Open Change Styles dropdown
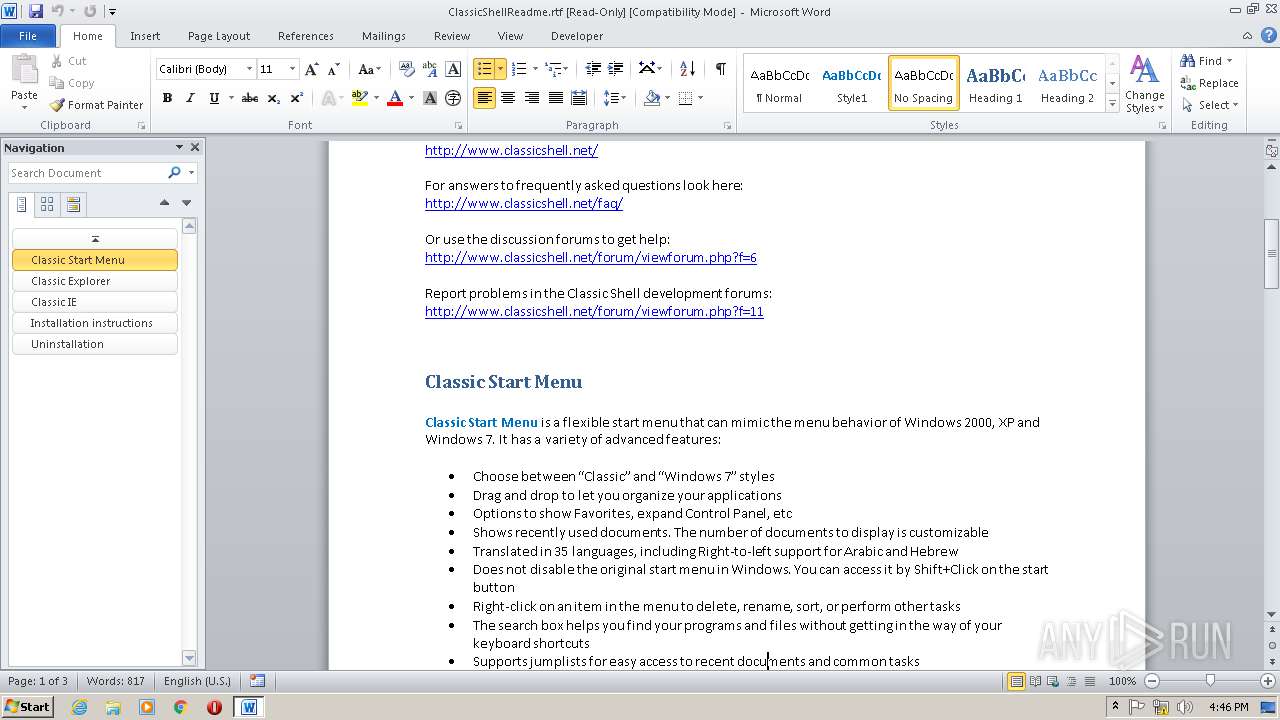This screenshot has height=720, width=1280. coord(1144,84)
